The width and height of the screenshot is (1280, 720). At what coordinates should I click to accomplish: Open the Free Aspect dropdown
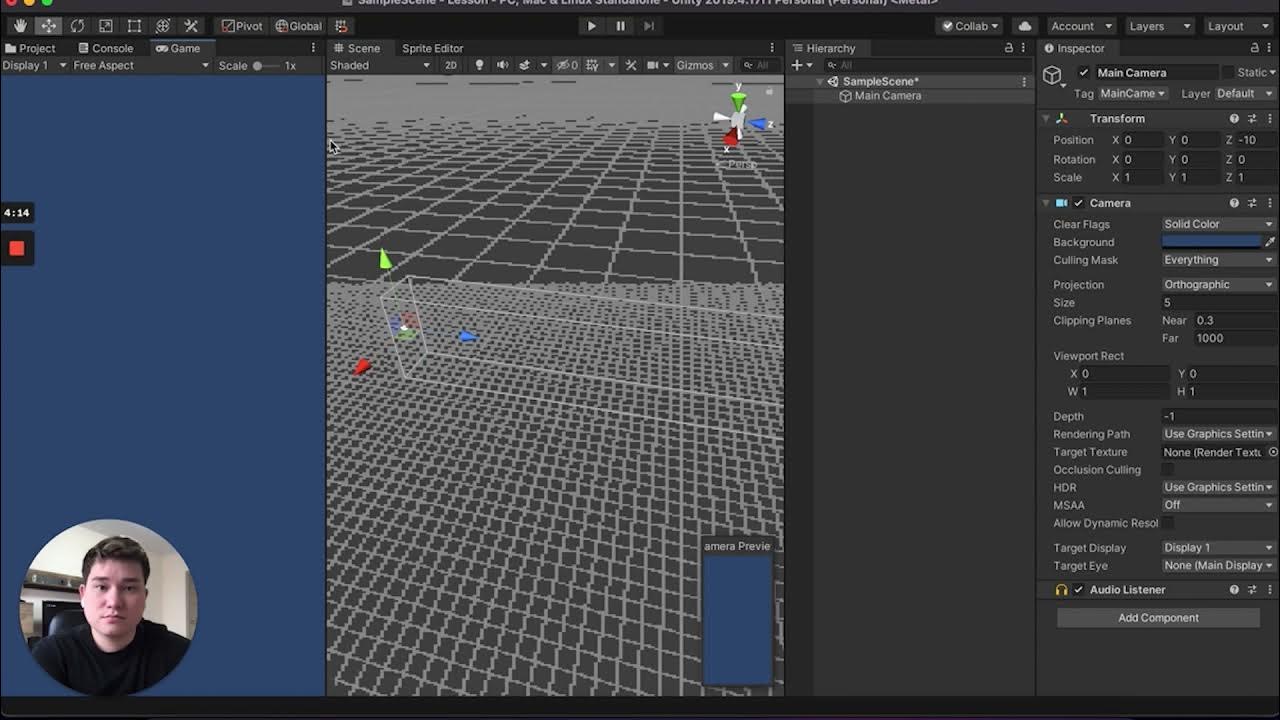pyautogui.click(x=141, y=65)
